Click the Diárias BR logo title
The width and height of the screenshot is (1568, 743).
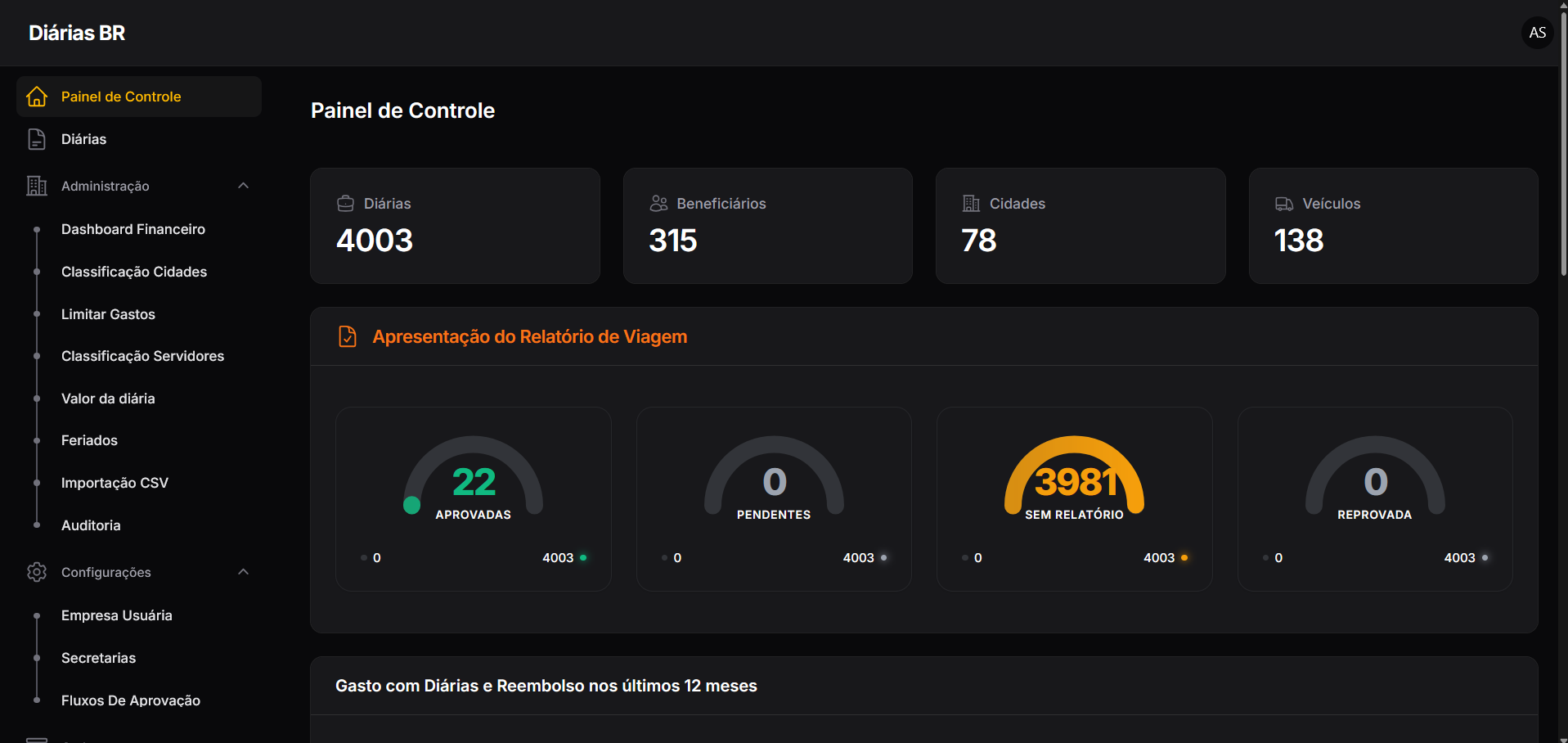(77, 33)
